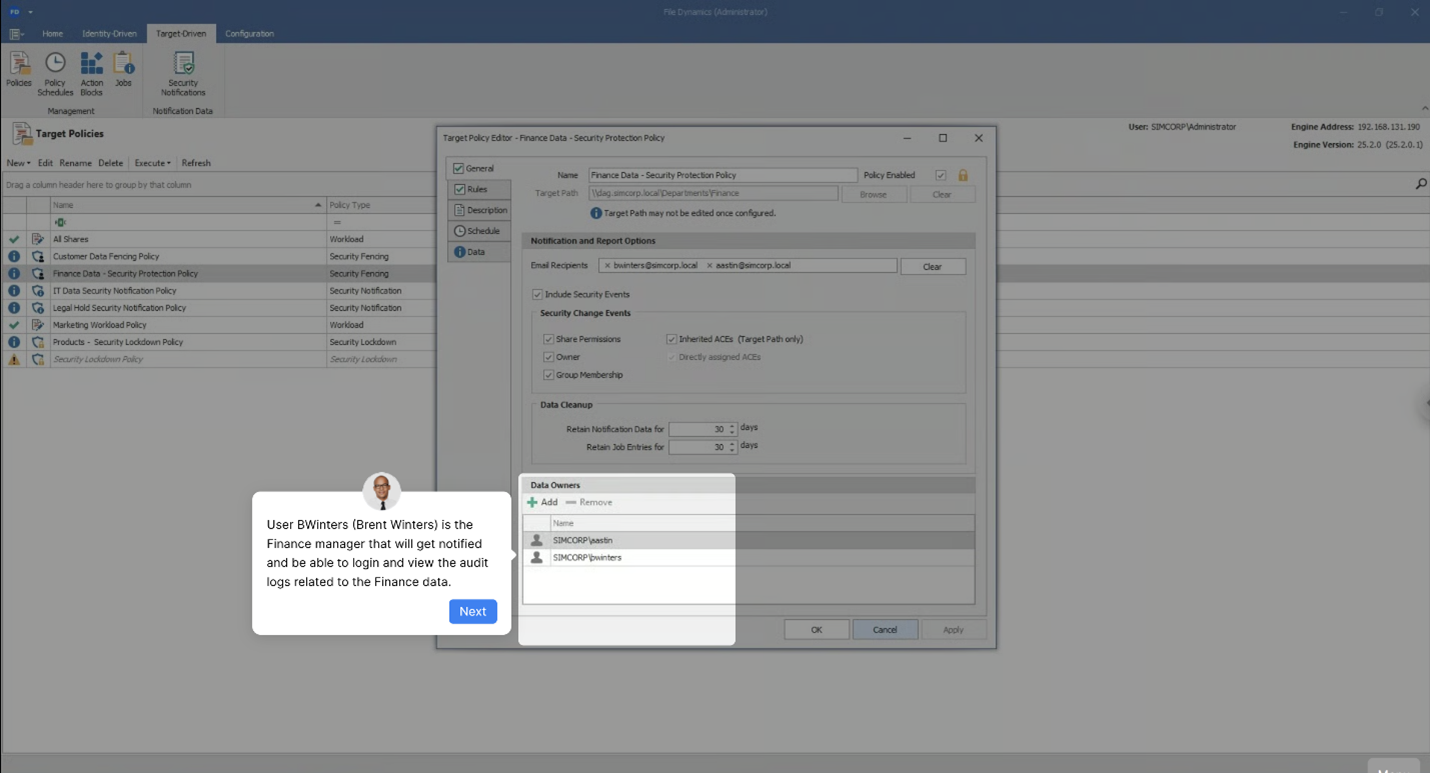1430x773 pixels.
Task: Uncheck Include Security Events
Action: pyautogui.click(x=538, y=294)
